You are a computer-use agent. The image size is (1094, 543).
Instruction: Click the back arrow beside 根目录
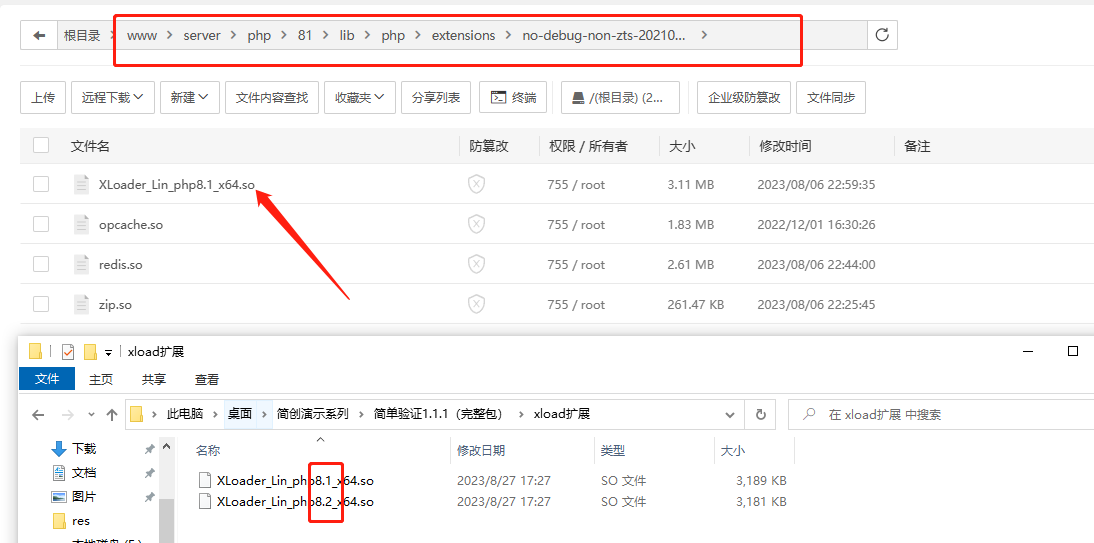39,35
